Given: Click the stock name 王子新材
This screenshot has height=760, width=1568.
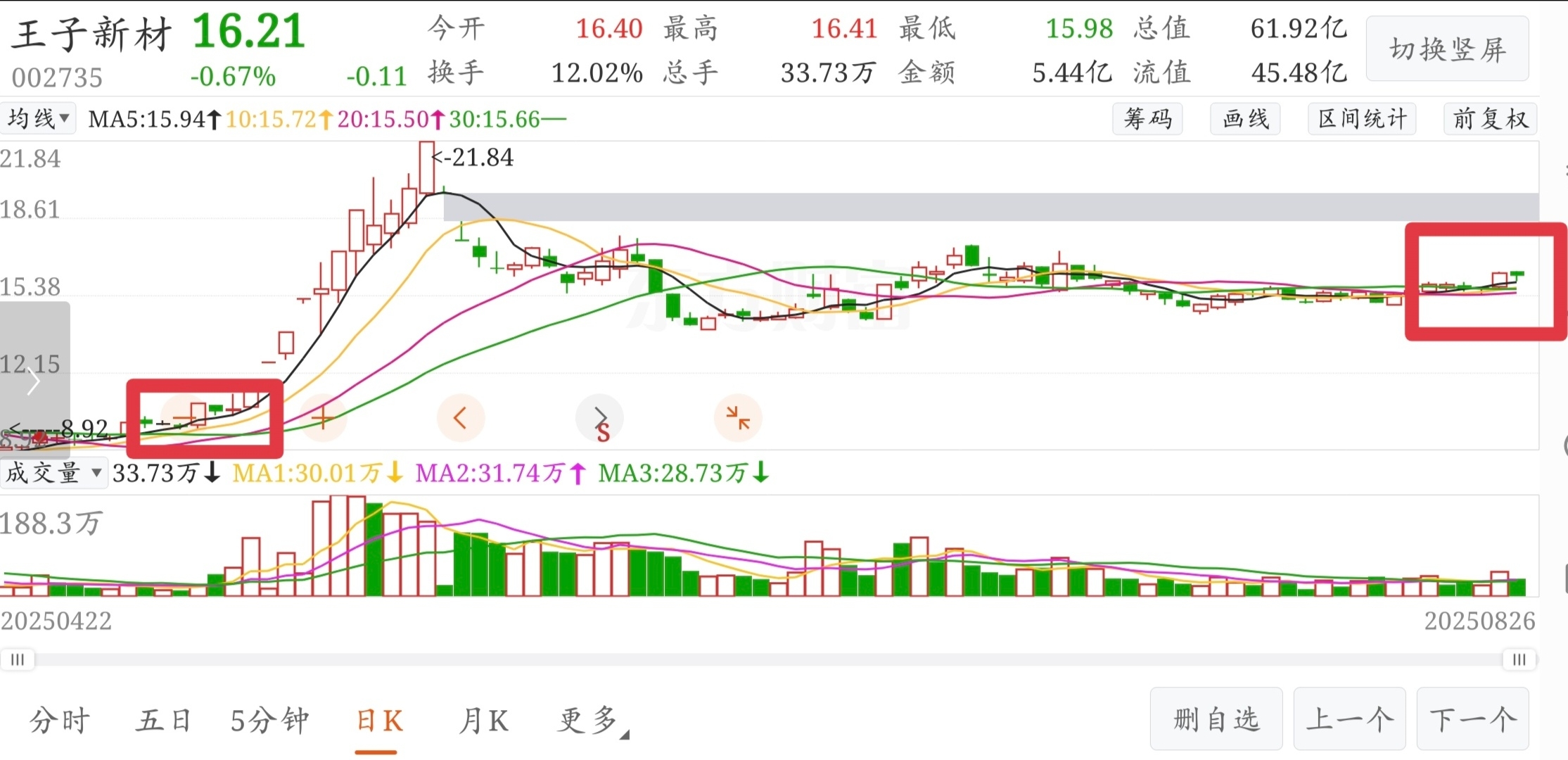Looking at the screenshot, I should pyautogui.click(x=91, y=34).
